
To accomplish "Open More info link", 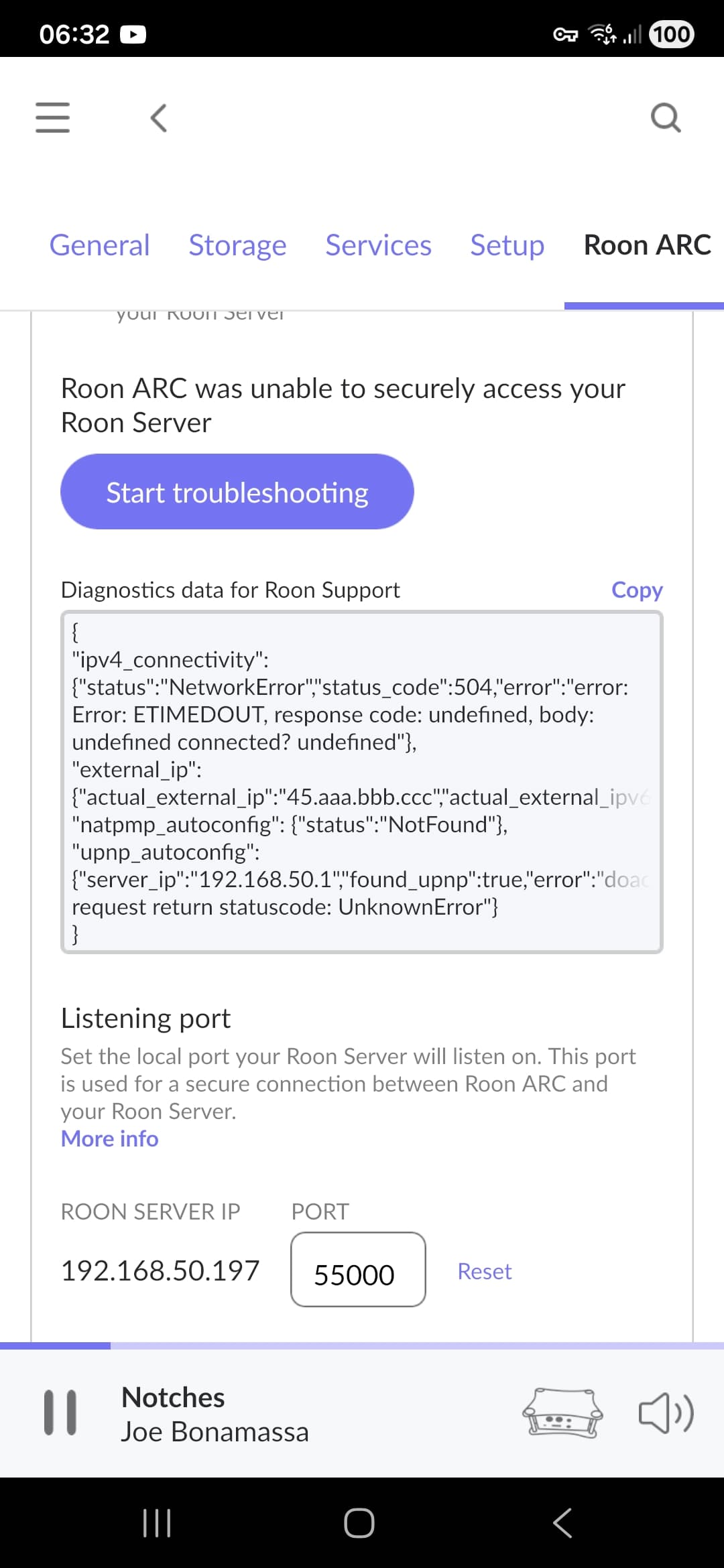I will pos(110,1138).
